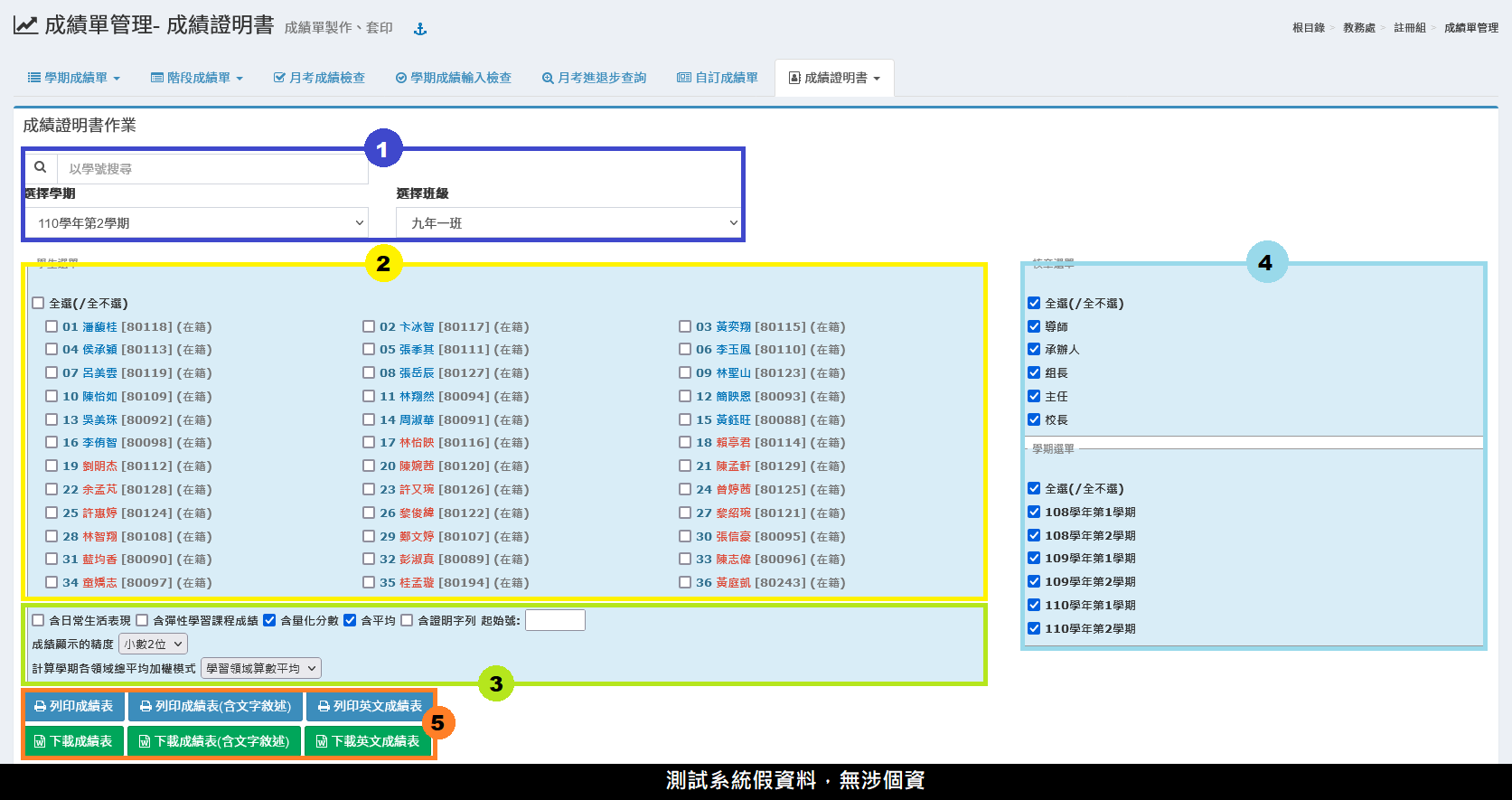Open the 階段成績單 menu
The image size is (1512, 800).
click(197, 78)
